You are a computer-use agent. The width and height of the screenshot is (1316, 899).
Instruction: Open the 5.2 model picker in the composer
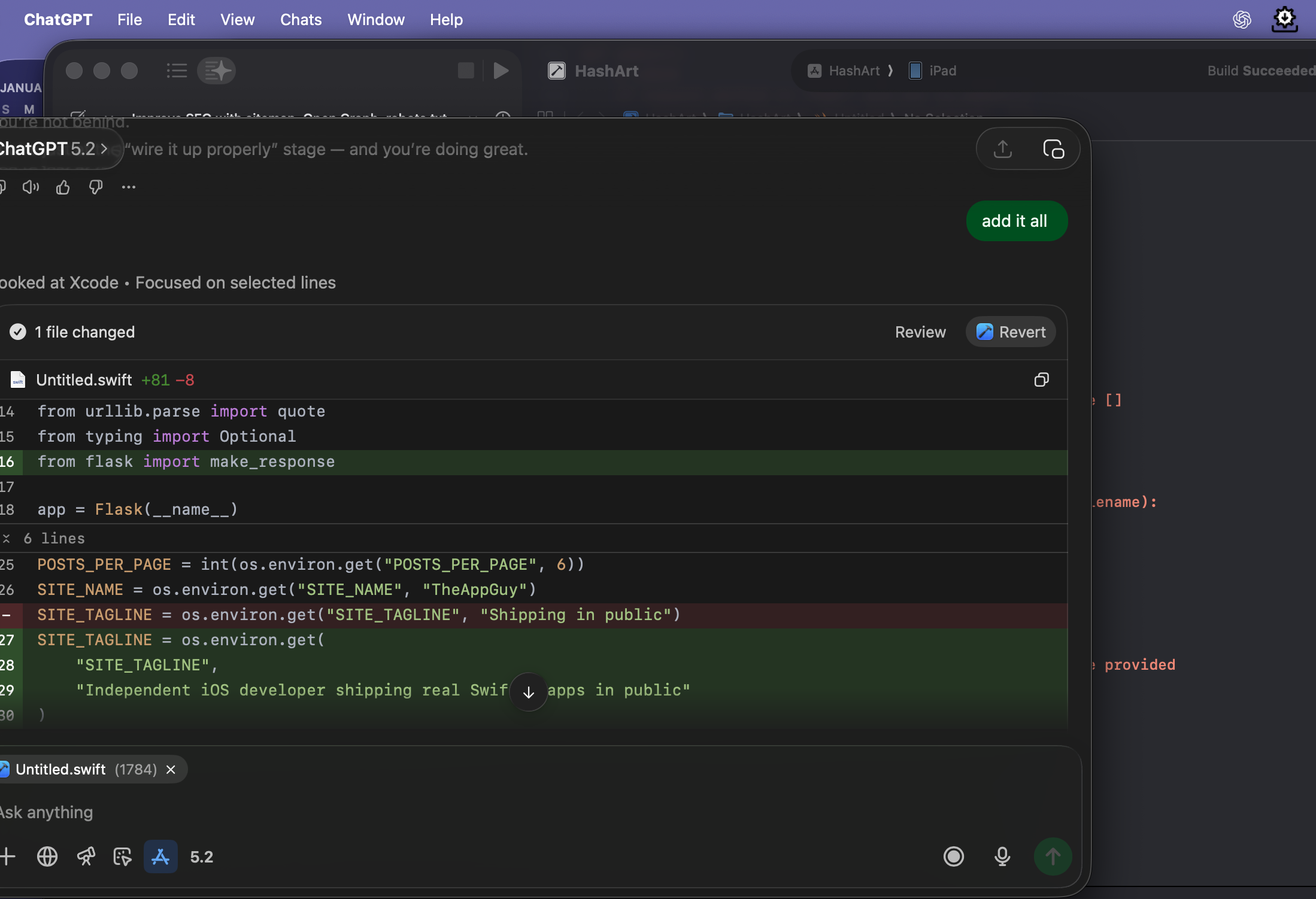point(202,857)
